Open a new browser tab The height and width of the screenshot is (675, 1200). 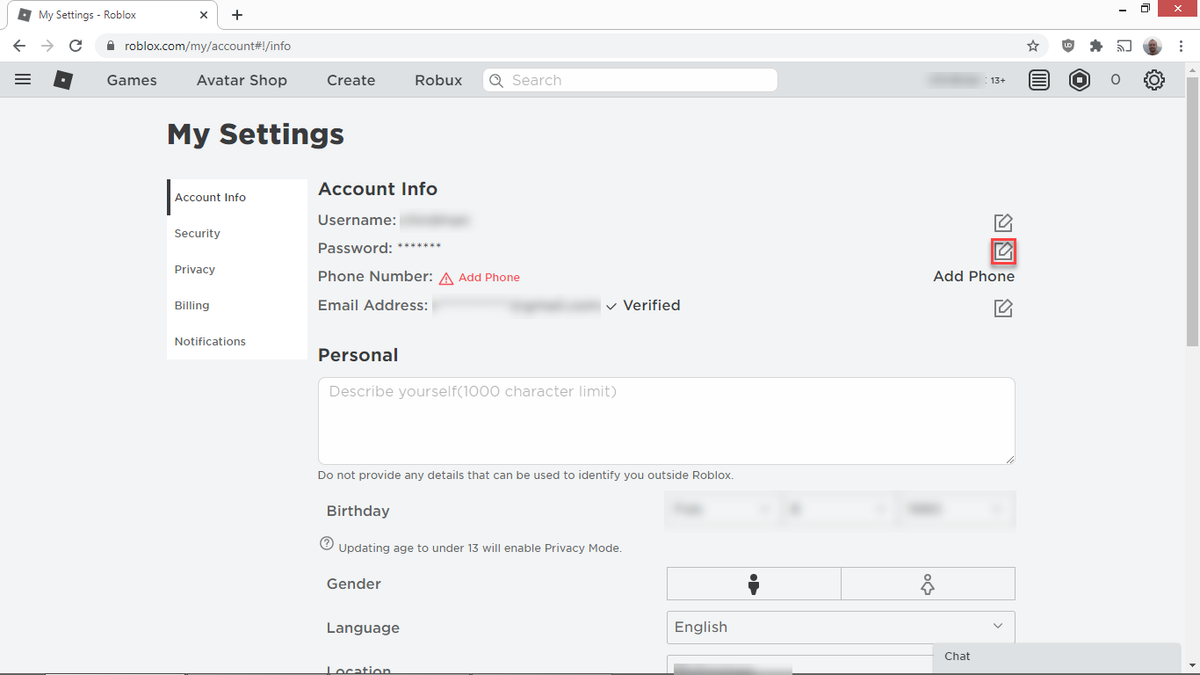tap(237, 15)
